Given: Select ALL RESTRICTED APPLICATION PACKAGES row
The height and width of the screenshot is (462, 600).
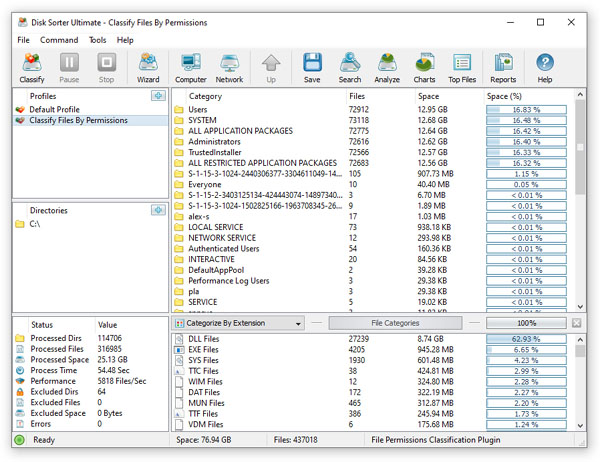Looking at the screenshot, I should pyautogui.click(x=373, y=163).
